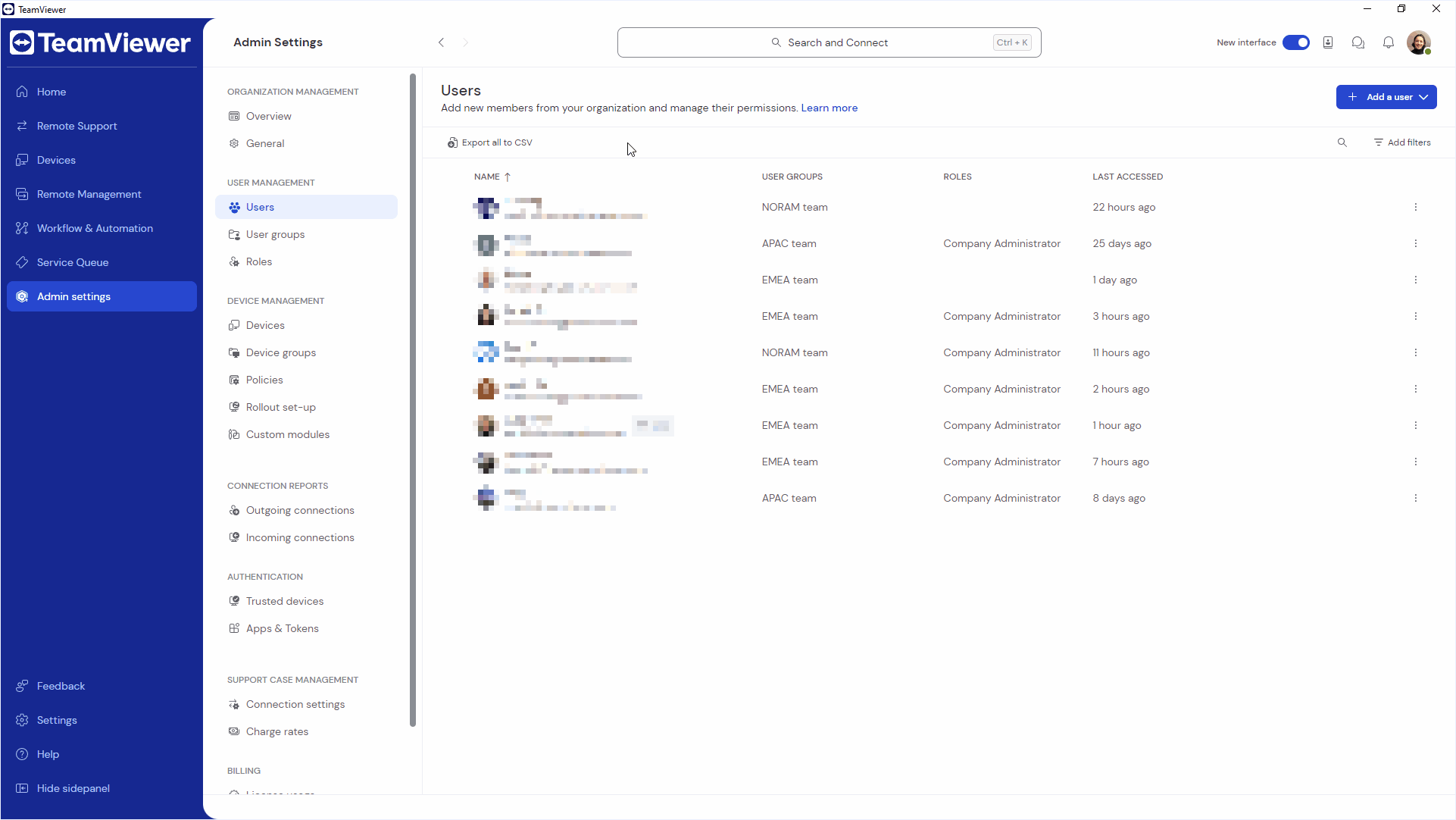The image size is (1456, 820).
Task: Open the Home page in sidebar
Action: [102, 92]
